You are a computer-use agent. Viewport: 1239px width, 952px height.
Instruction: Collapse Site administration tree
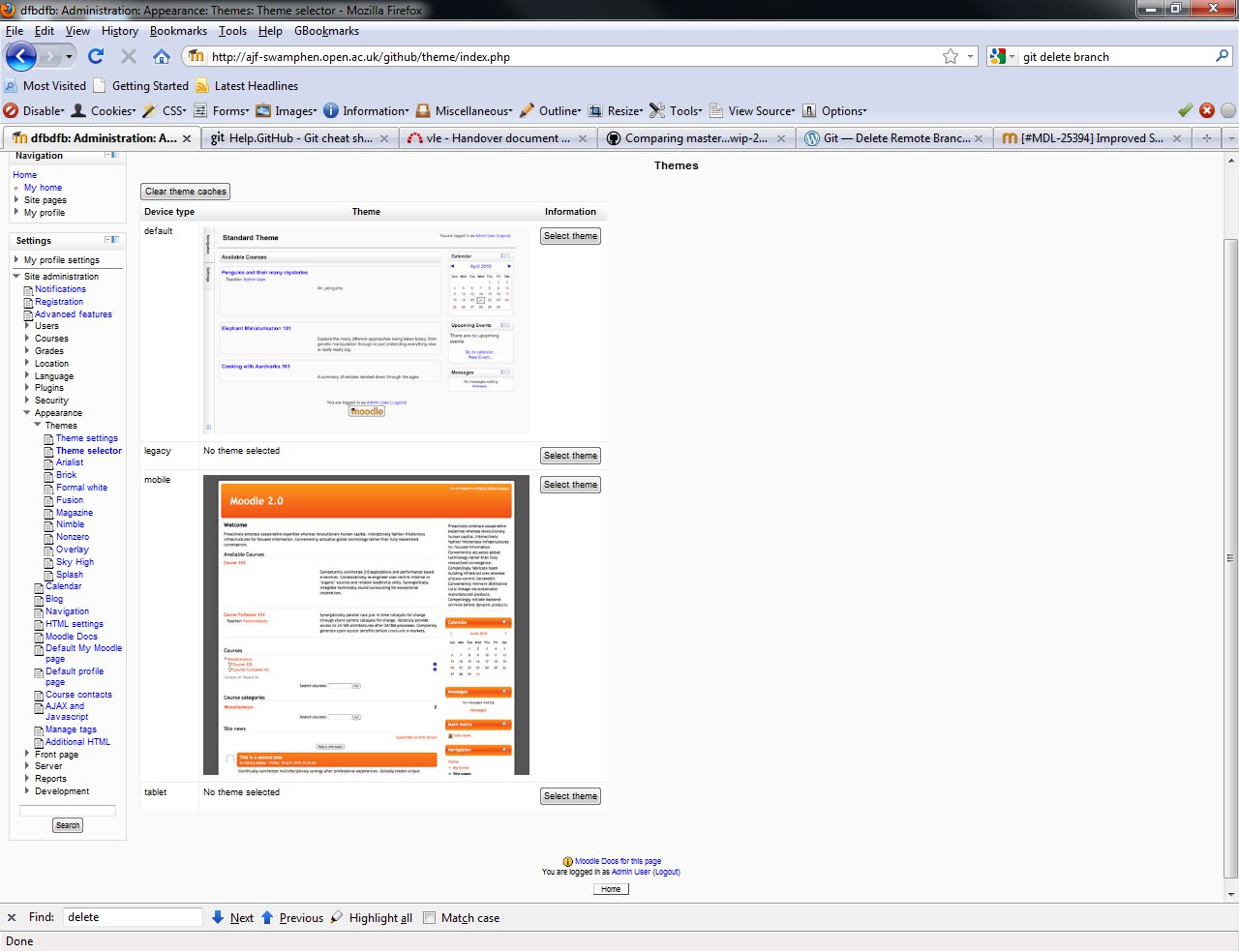click(x=16, y=277)
